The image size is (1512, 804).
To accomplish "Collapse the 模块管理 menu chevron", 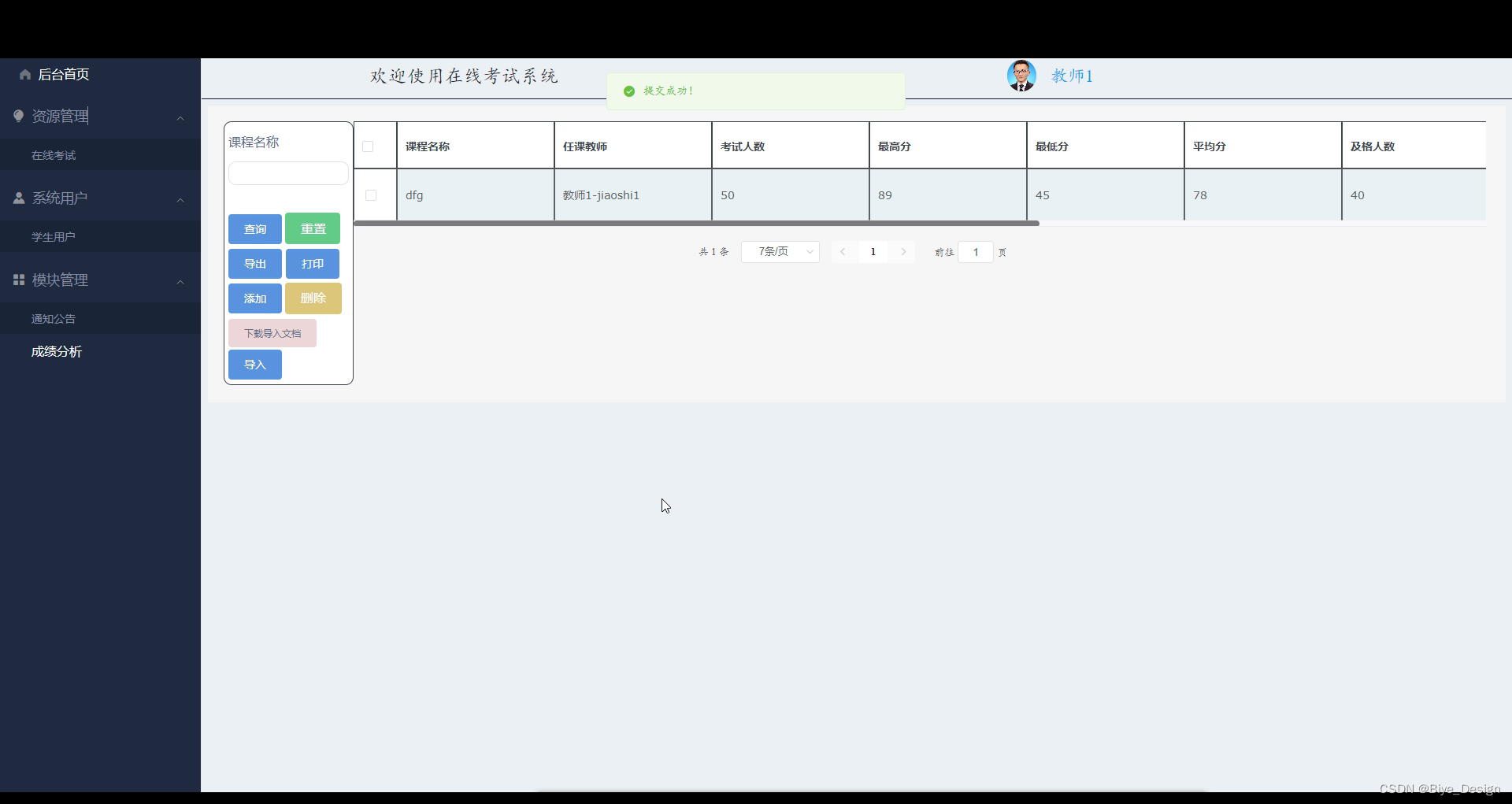I will pyautogui.click(x=180, y=282).
